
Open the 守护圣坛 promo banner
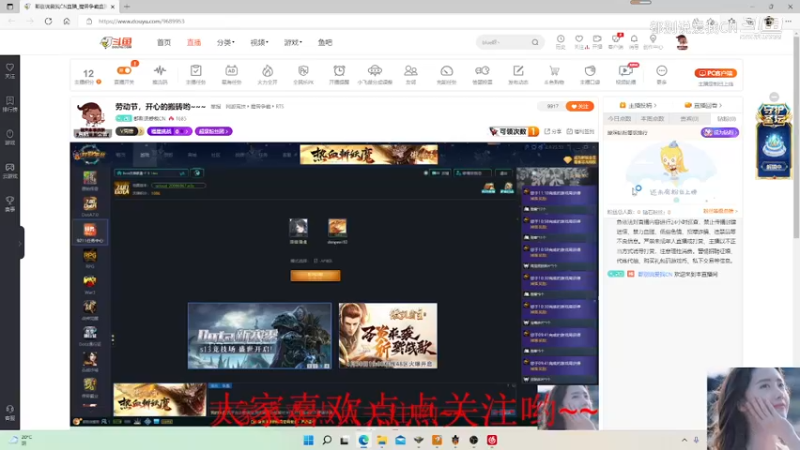tap(774, 141)
